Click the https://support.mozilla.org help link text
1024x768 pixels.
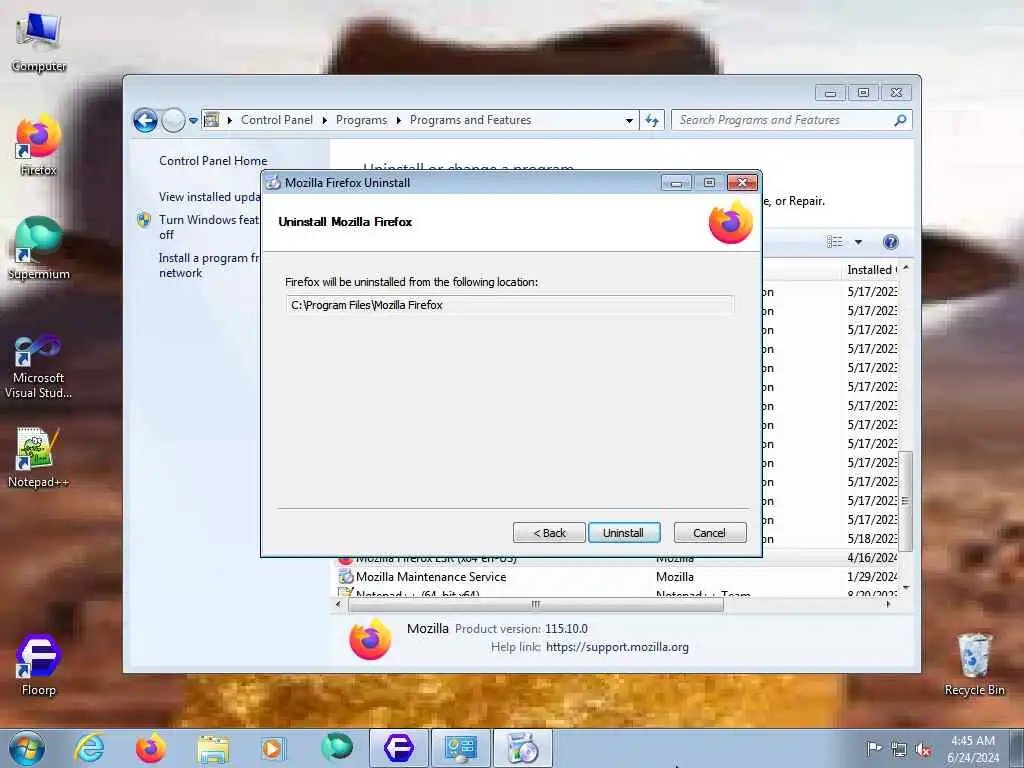[617, 647]
